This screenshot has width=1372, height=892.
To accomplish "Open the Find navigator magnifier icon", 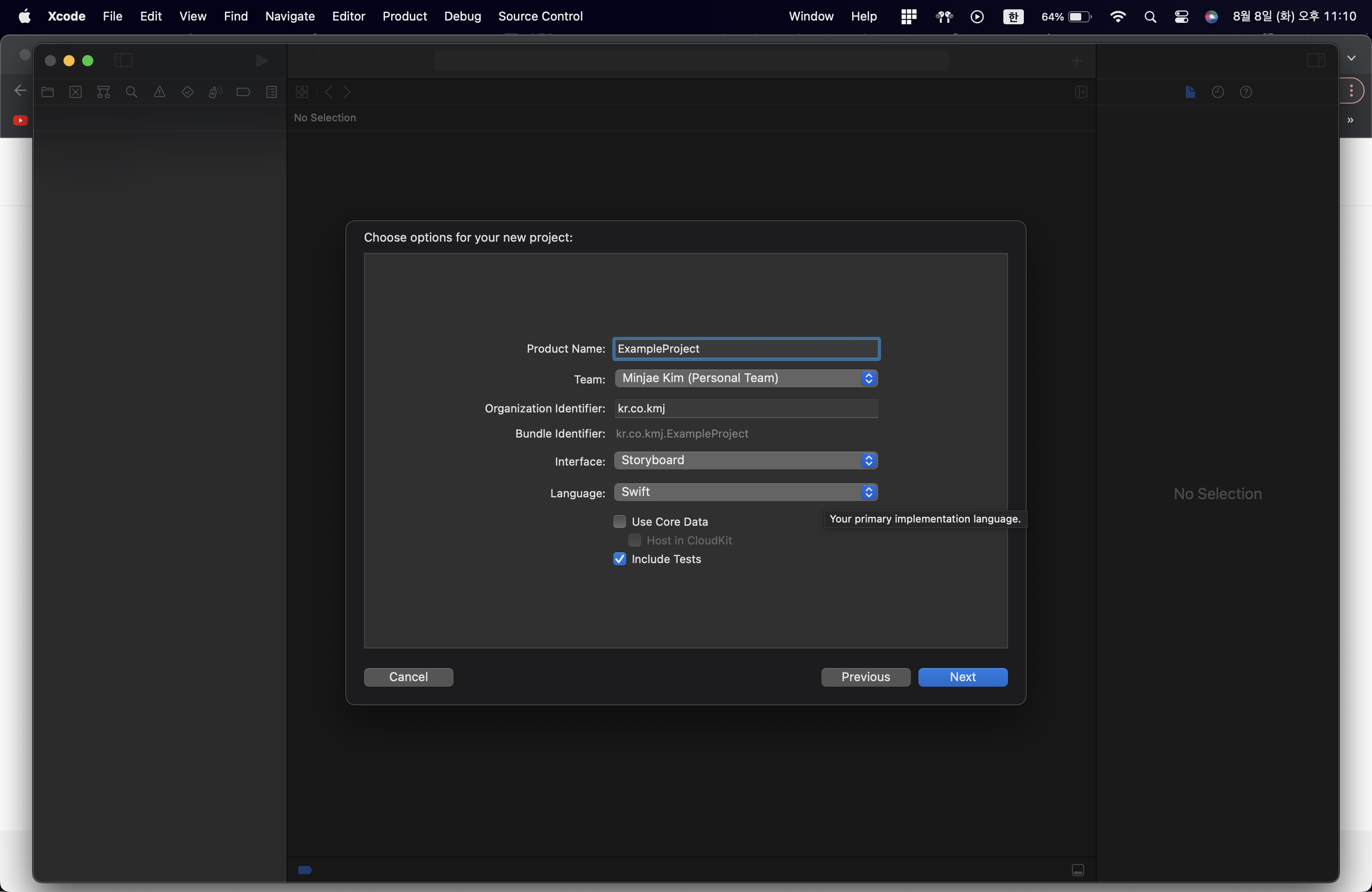I will (x=132, y=92).
